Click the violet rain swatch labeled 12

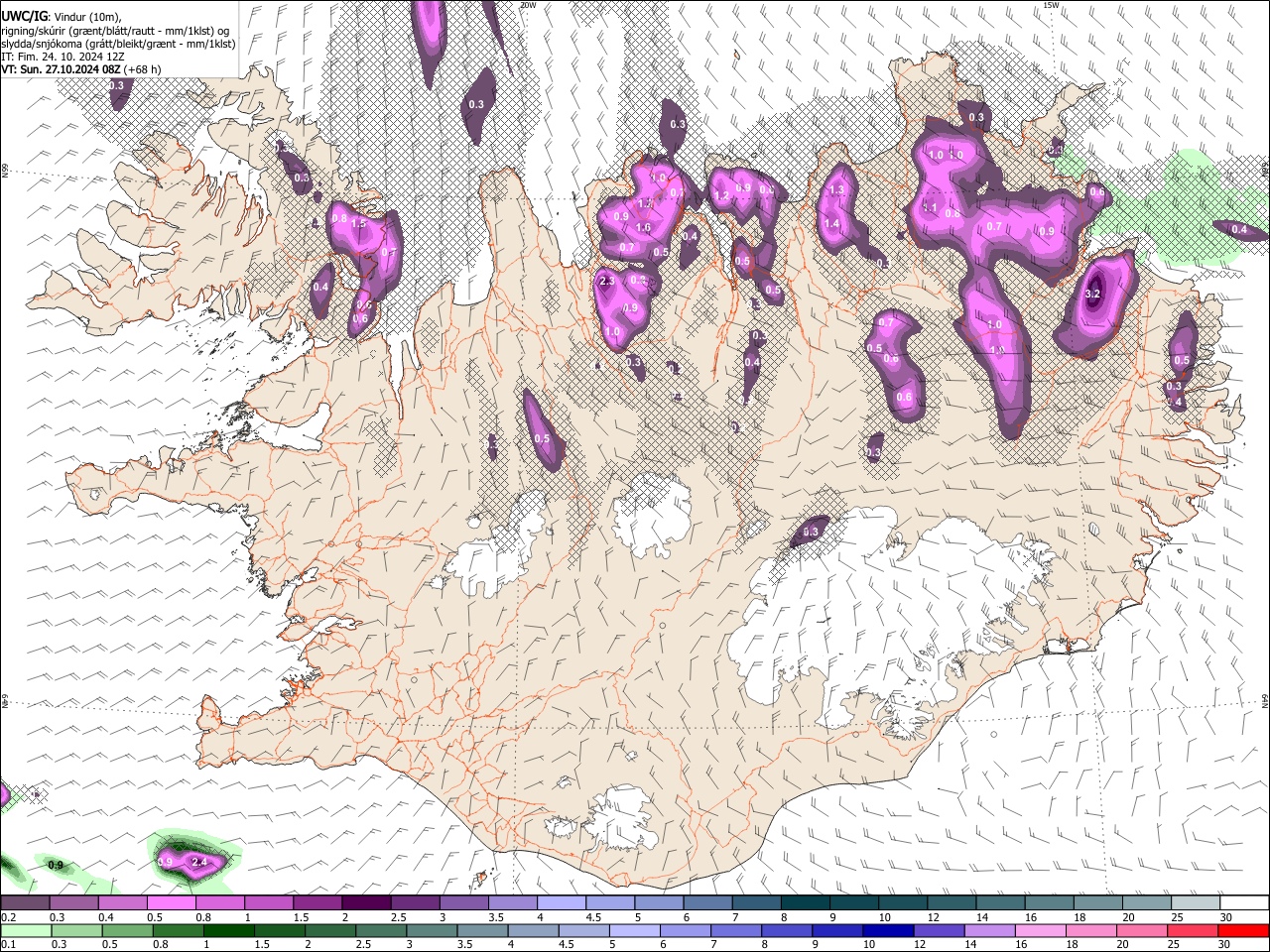(x=939, y=930)
